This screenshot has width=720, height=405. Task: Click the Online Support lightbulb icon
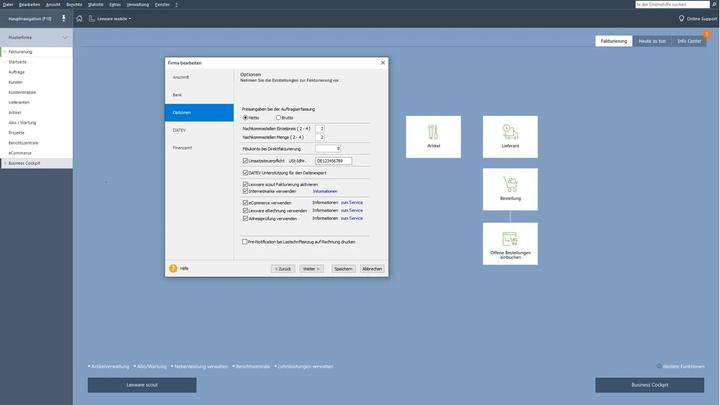click(681, 18)
